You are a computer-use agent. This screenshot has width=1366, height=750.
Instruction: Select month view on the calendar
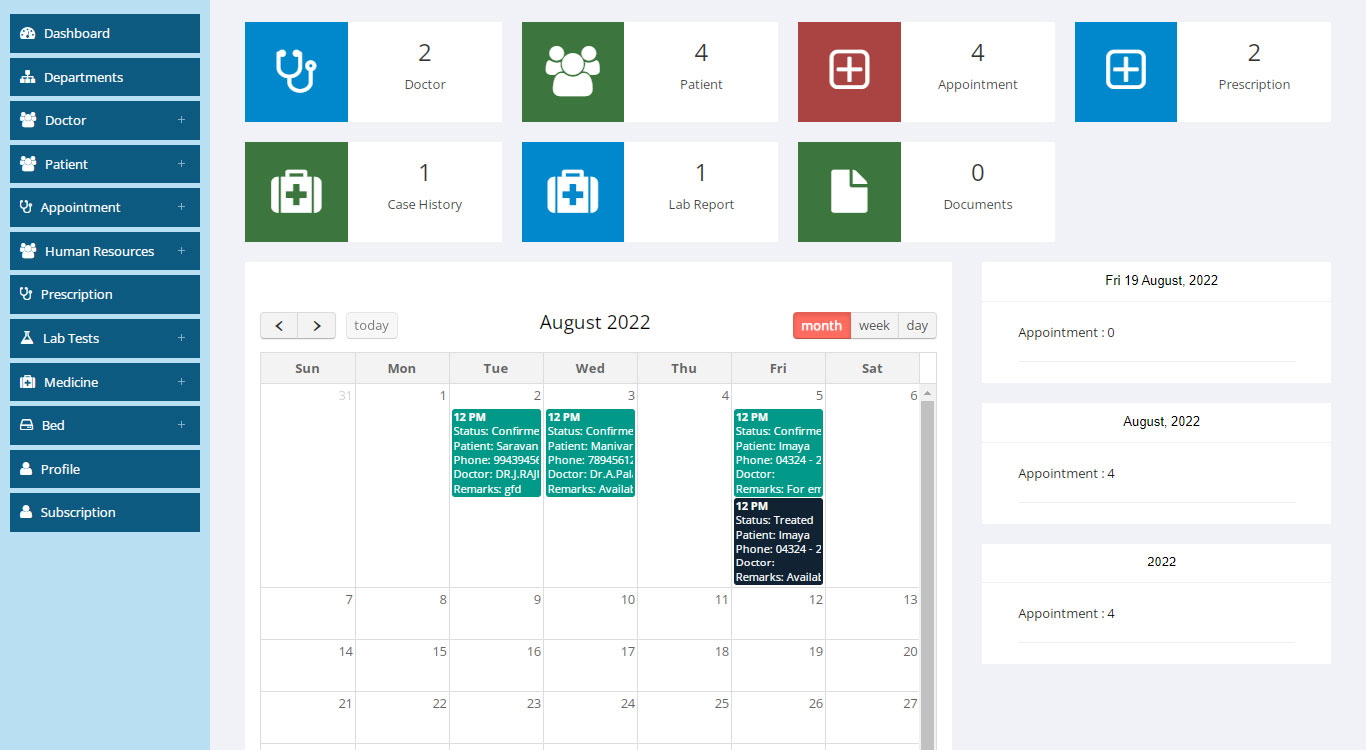tap(821, 325)
